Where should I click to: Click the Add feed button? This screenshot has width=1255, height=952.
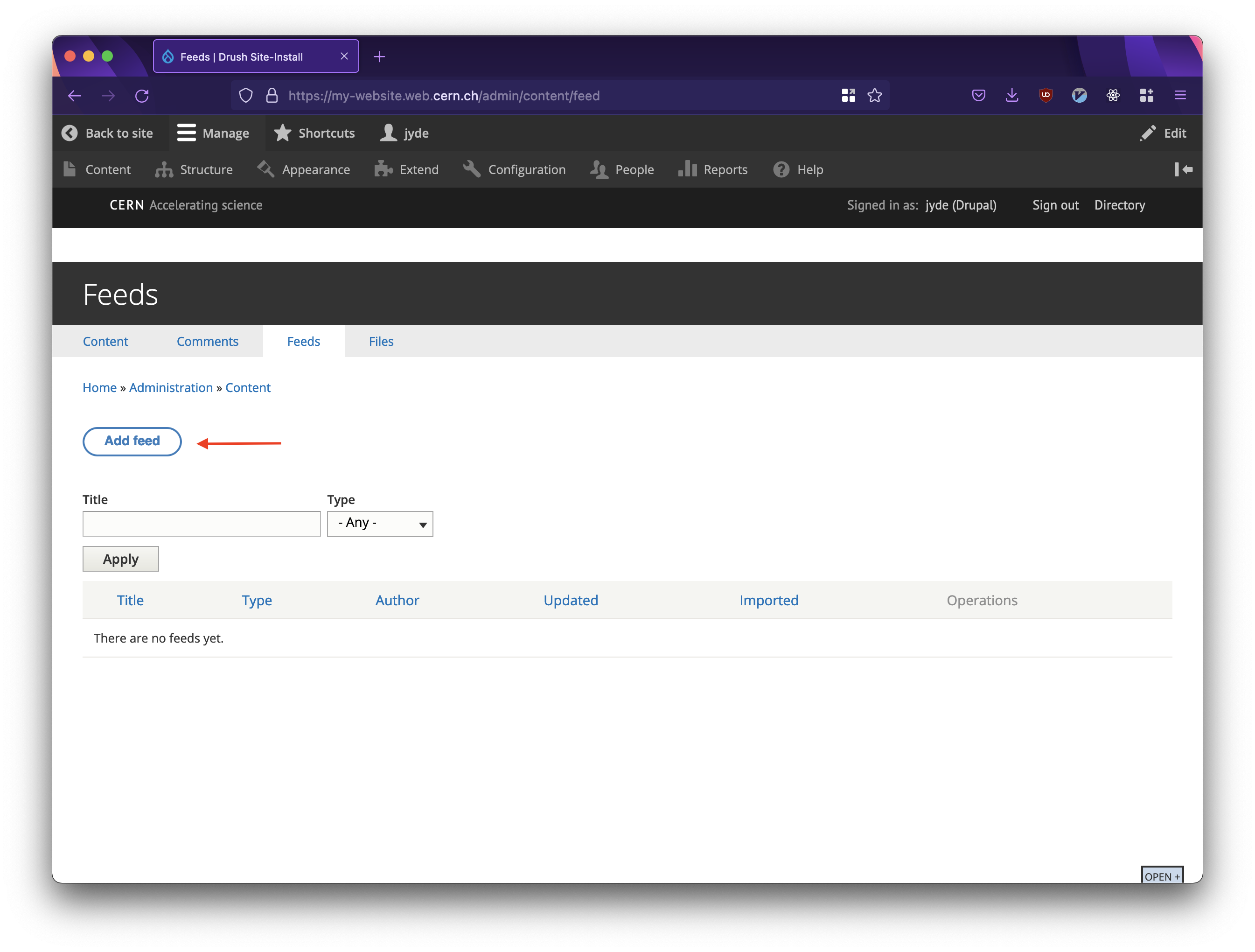(131, 441)
